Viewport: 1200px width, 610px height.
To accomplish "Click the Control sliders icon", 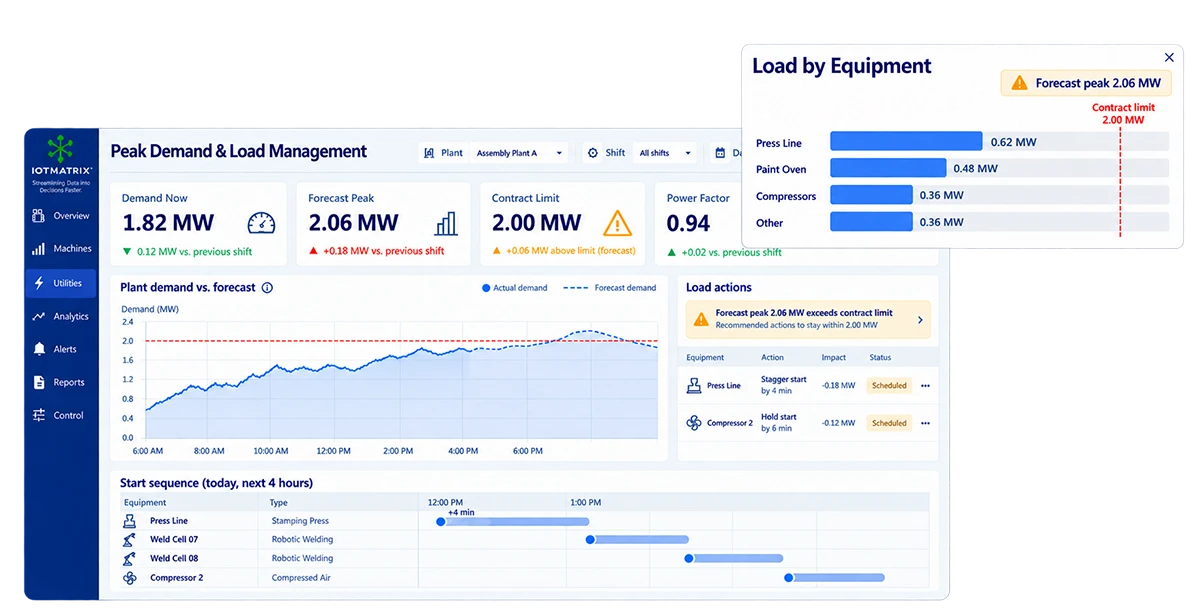I will tap(39, 416).
